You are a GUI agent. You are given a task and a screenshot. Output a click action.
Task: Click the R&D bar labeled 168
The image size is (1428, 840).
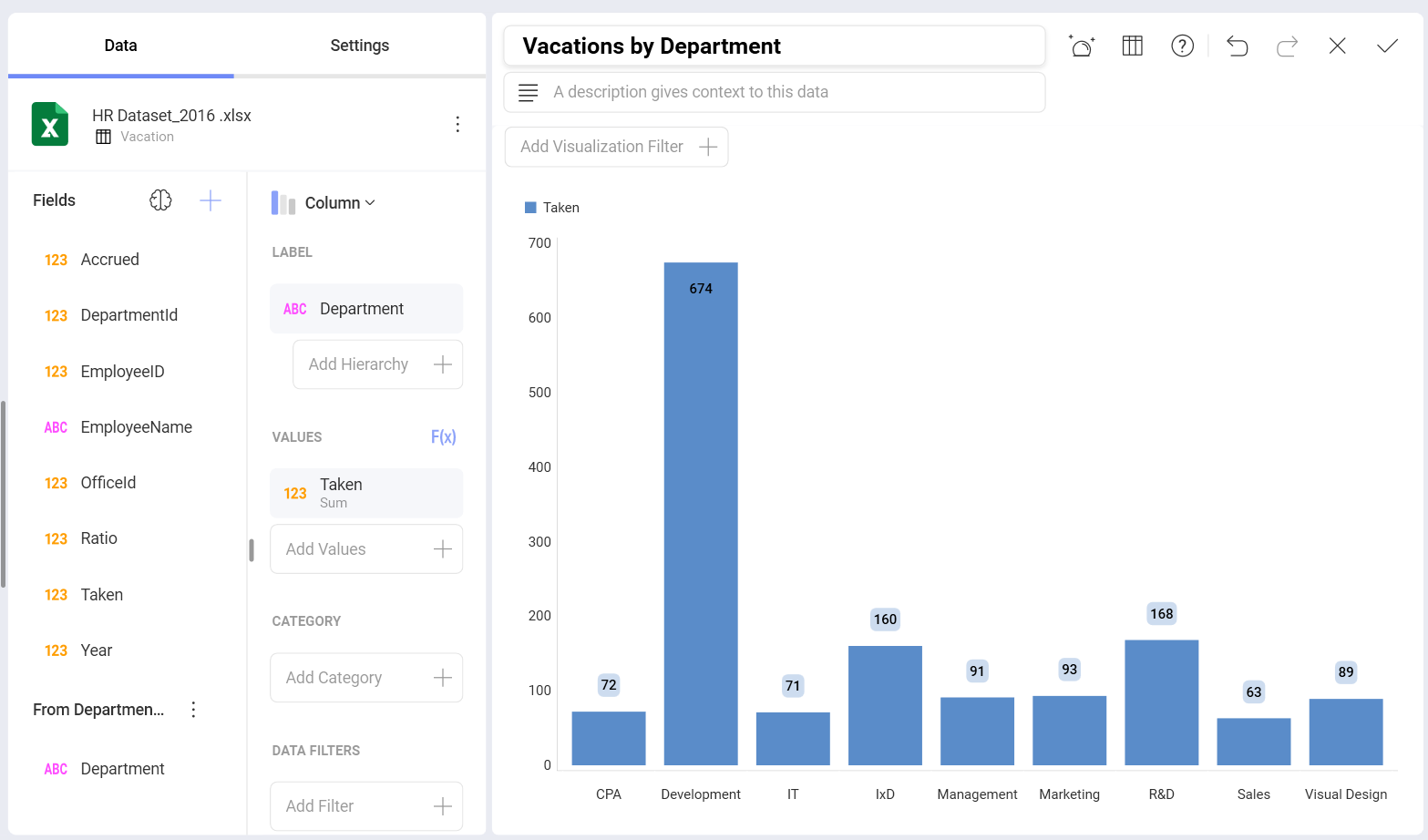pos(1162,702)
